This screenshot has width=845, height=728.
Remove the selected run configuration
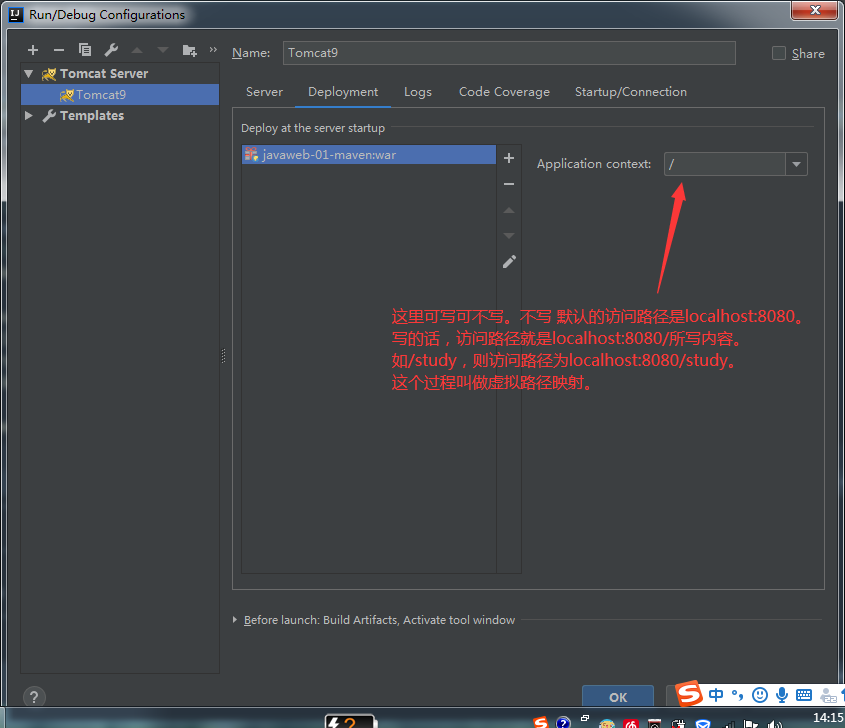pos(59,50)
